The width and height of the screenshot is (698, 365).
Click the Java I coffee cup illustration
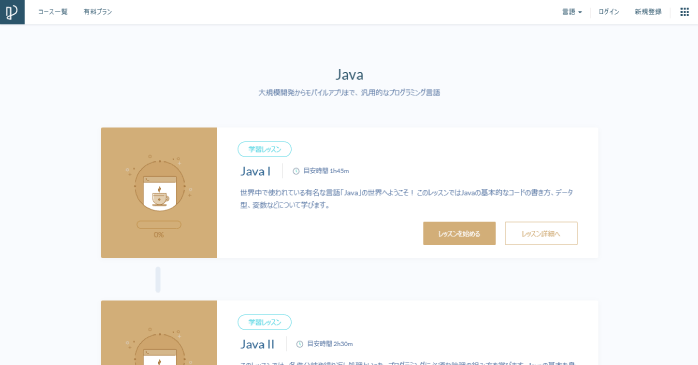159,187
